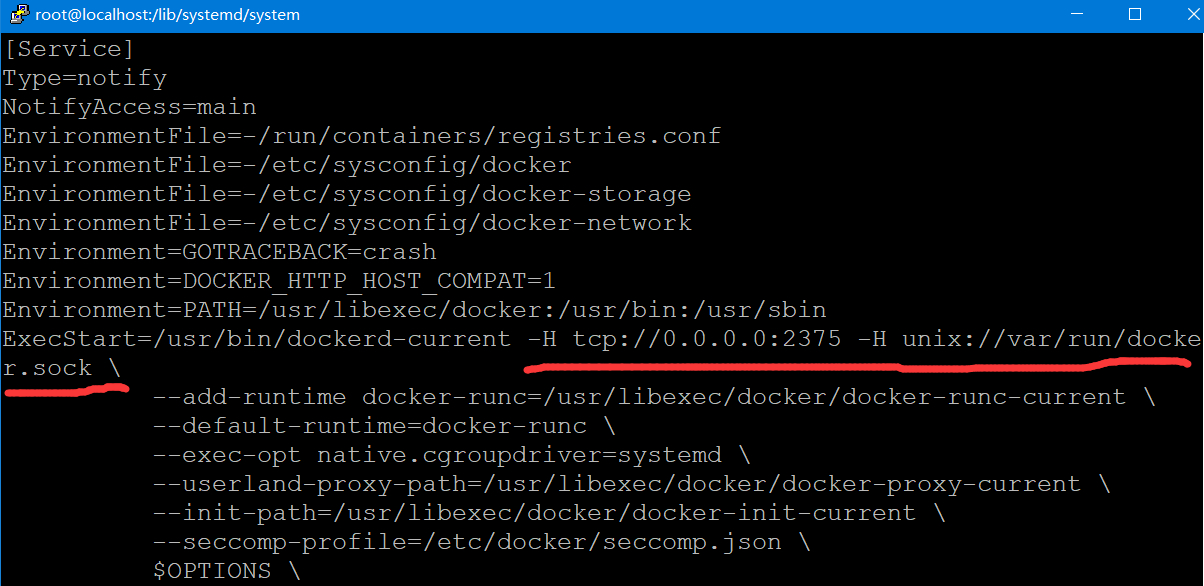Click the registries.conf EnvironmentFile line
Screen dimensions: 1204x586
tap(361, 136)
